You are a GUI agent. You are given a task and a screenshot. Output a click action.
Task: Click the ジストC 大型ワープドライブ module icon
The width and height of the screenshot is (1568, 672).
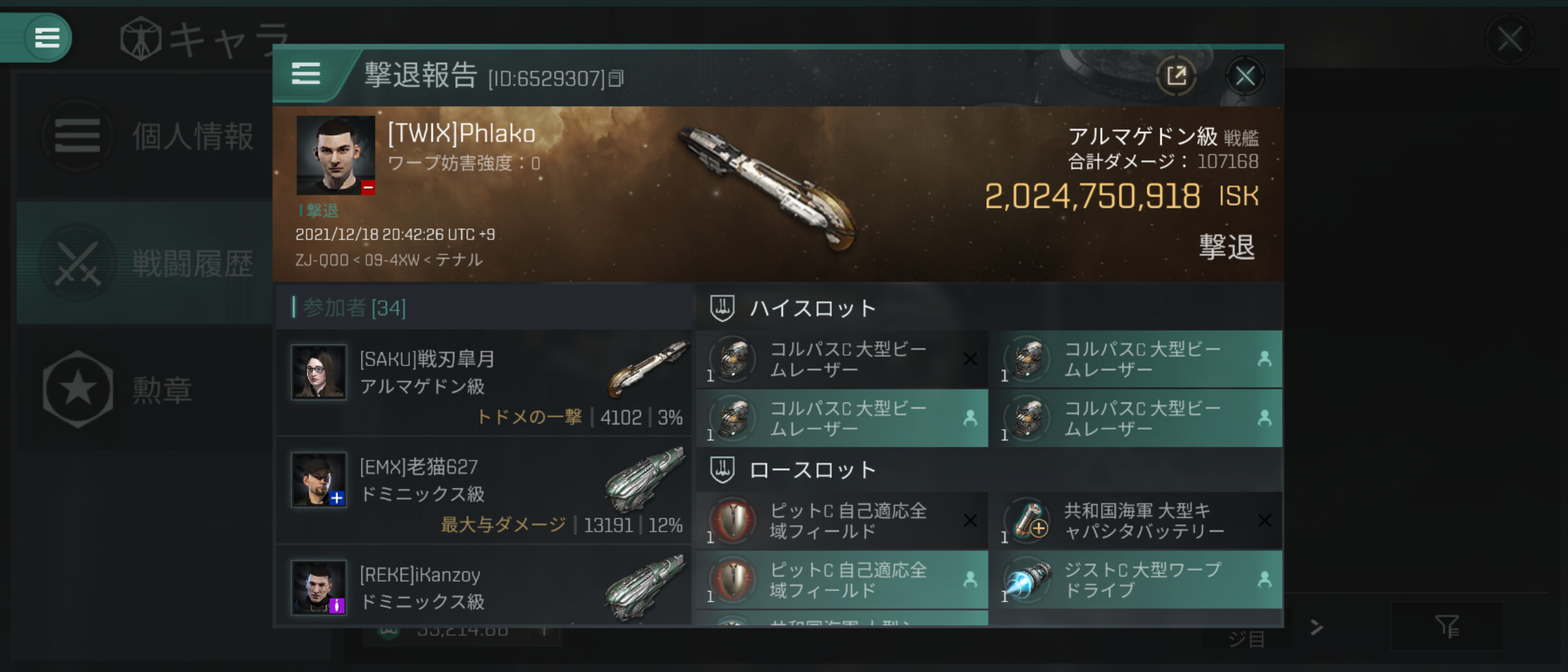tap(1027, 580)
